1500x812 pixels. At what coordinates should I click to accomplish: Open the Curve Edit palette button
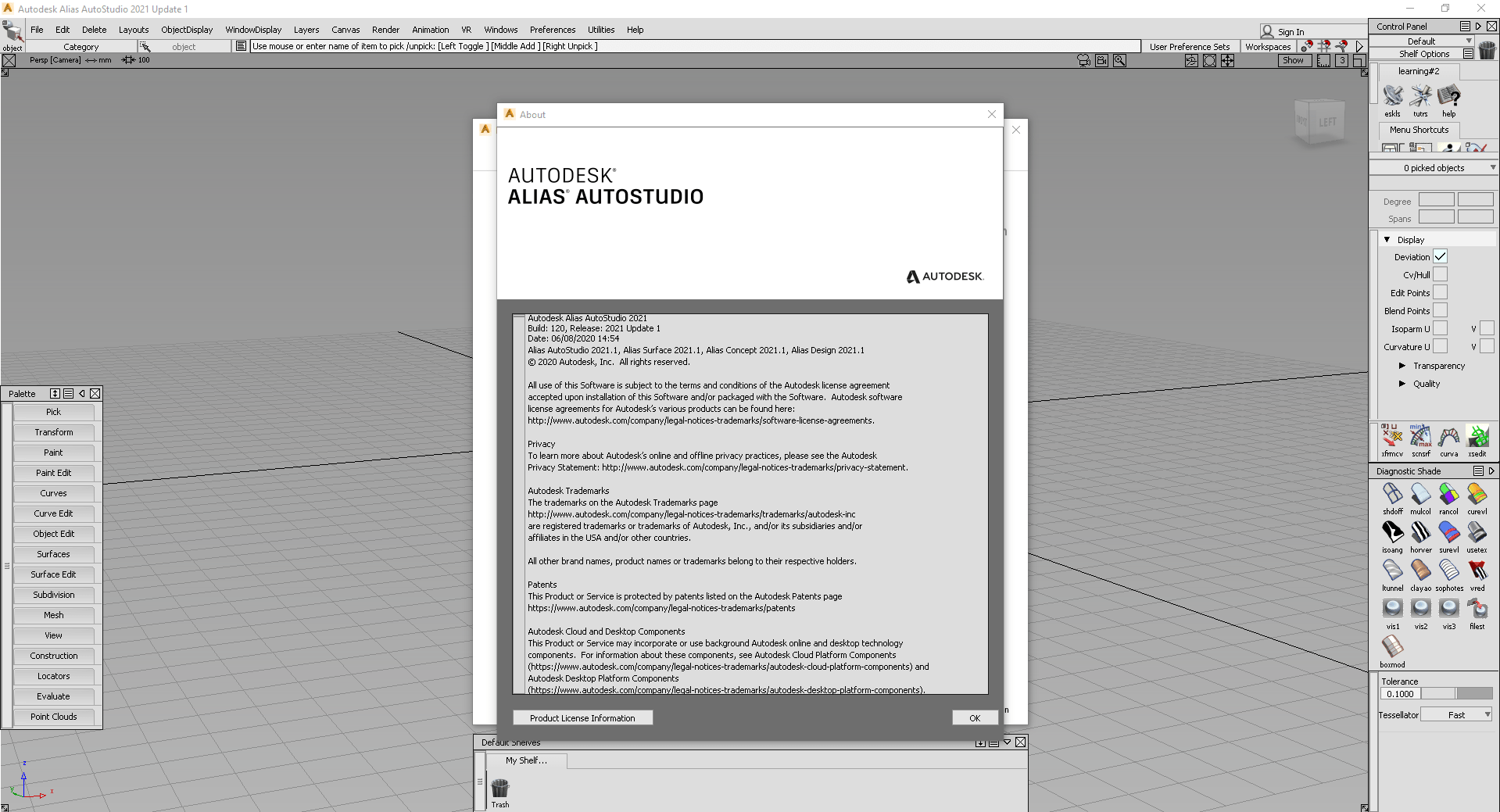point(53,513)
